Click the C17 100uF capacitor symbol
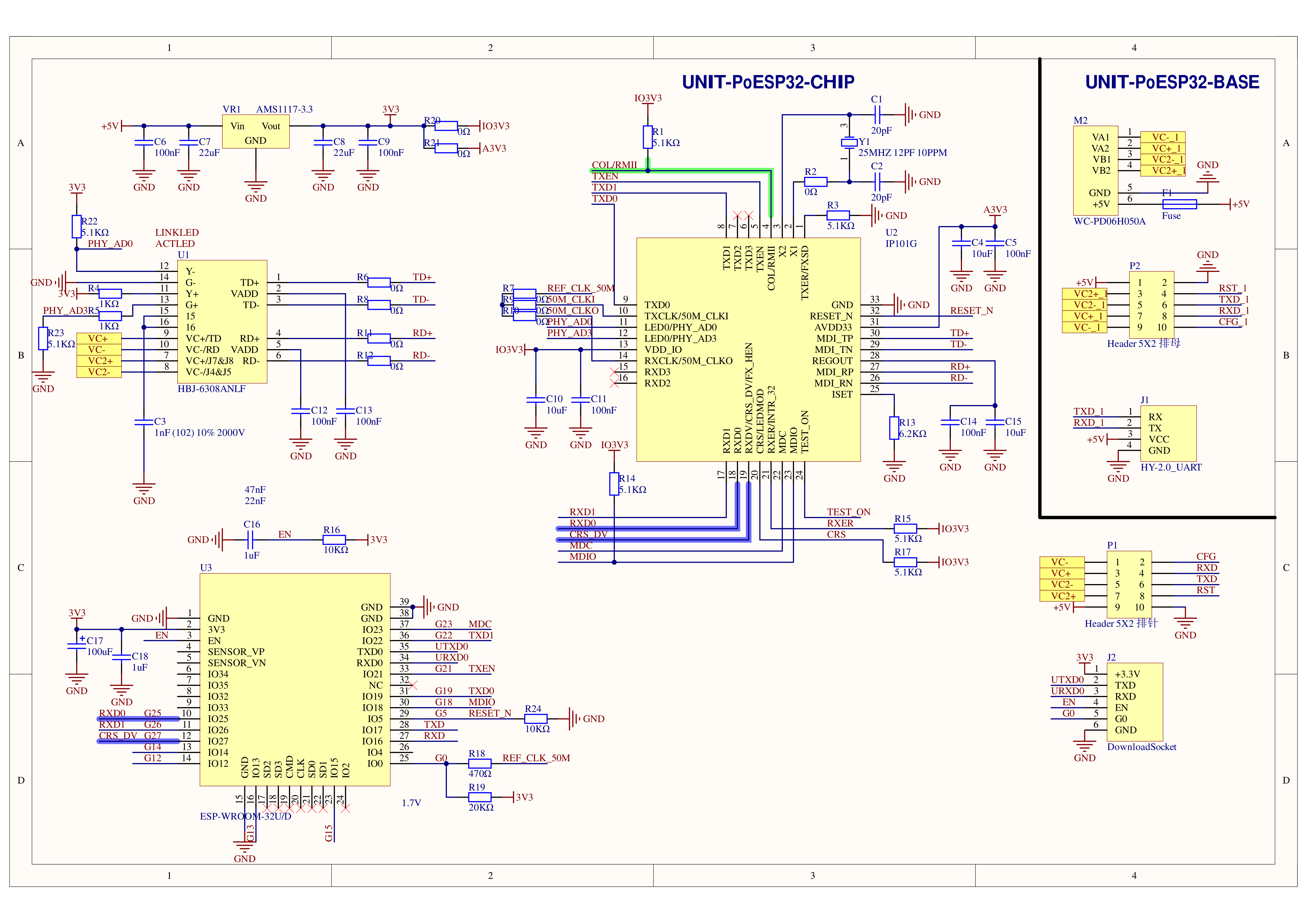 coord(76,646)
